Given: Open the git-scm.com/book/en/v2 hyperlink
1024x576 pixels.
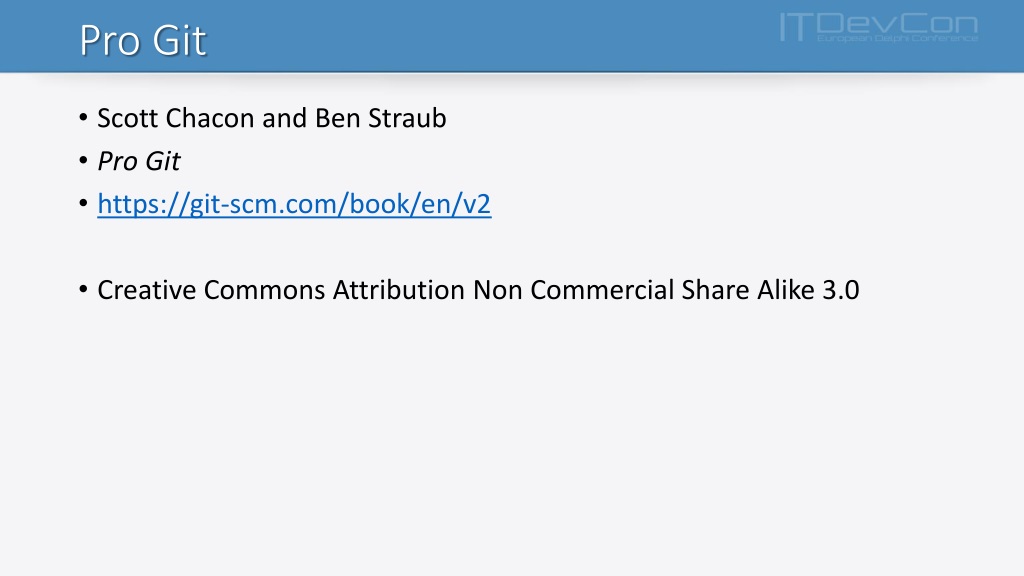Looking at the screenshot, I should coord(294,204).
